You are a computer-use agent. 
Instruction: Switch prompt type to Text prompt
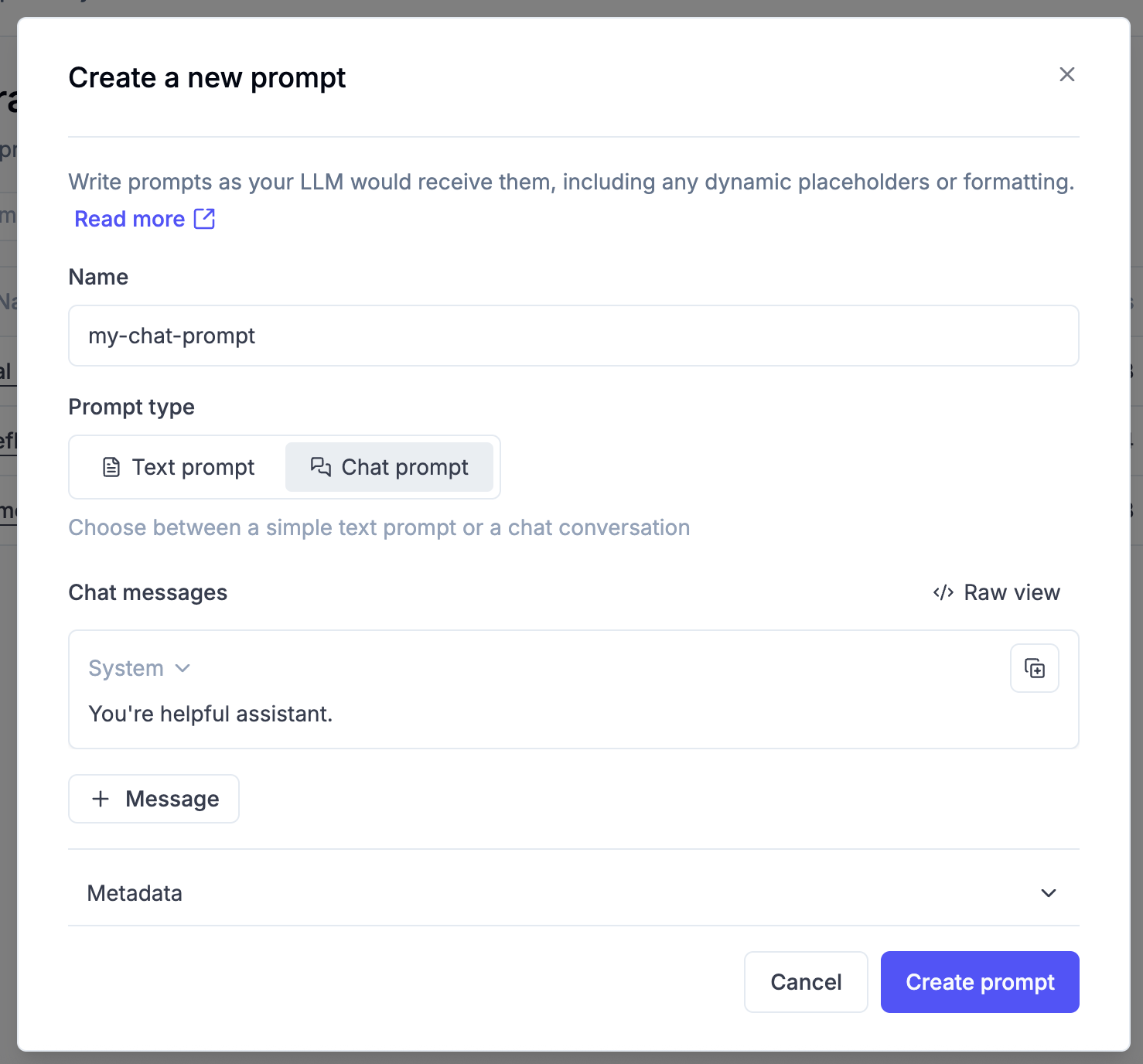(x=179, y=467)
